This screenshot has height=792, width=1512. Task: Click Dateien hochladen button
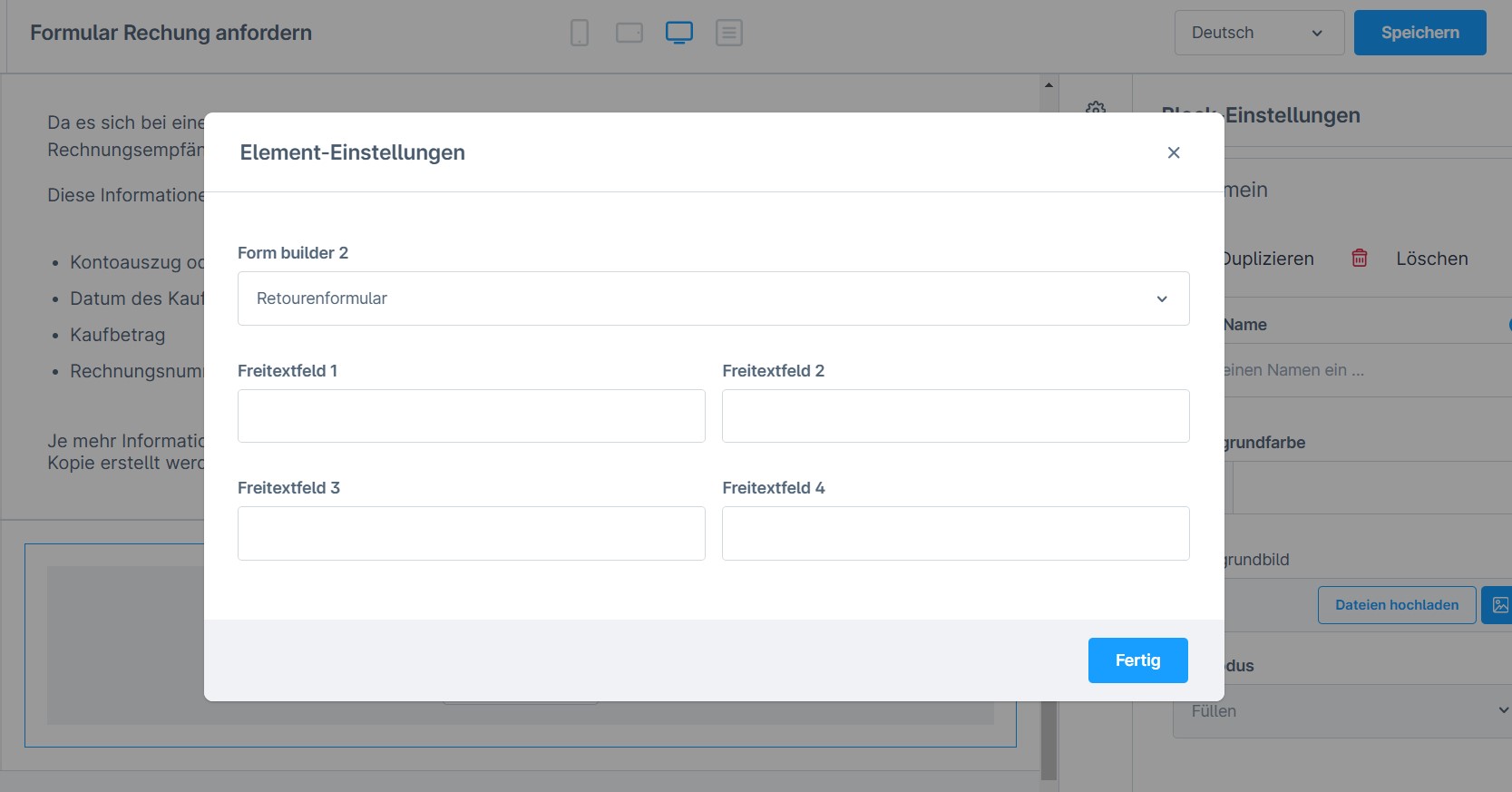click(1397, 605)
